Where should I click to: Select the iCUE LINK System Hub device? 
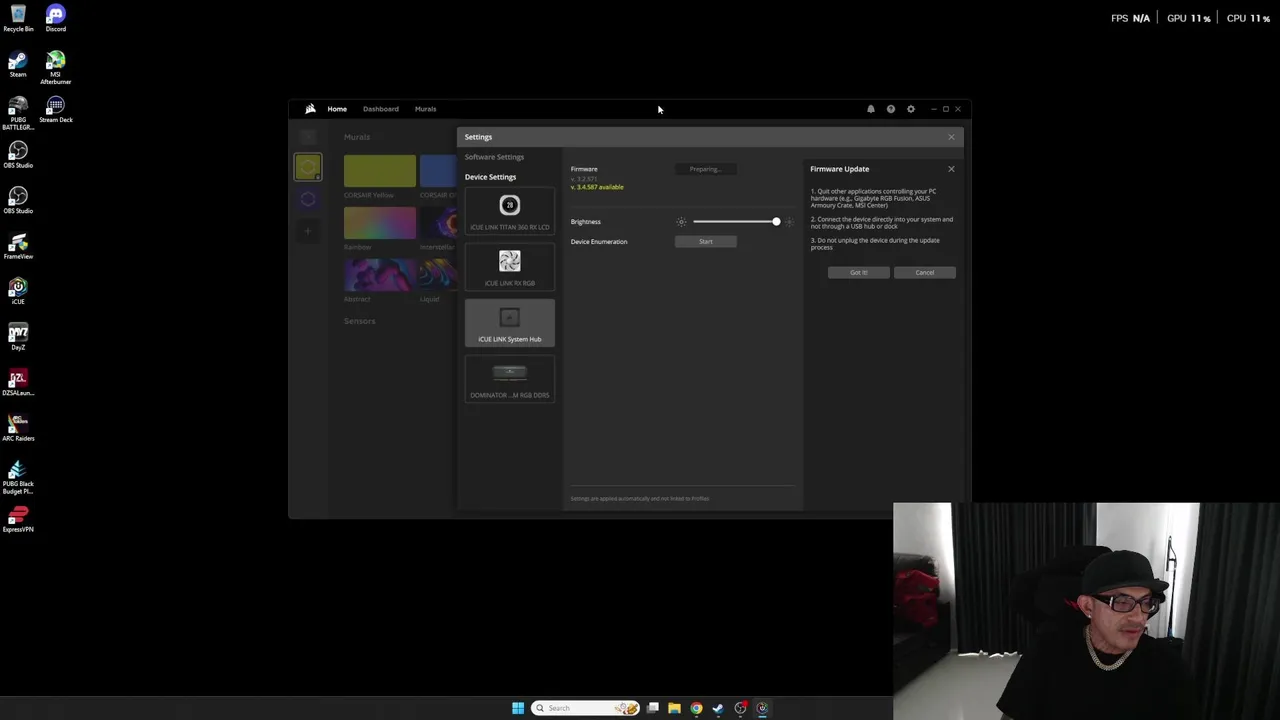point(510,324)
